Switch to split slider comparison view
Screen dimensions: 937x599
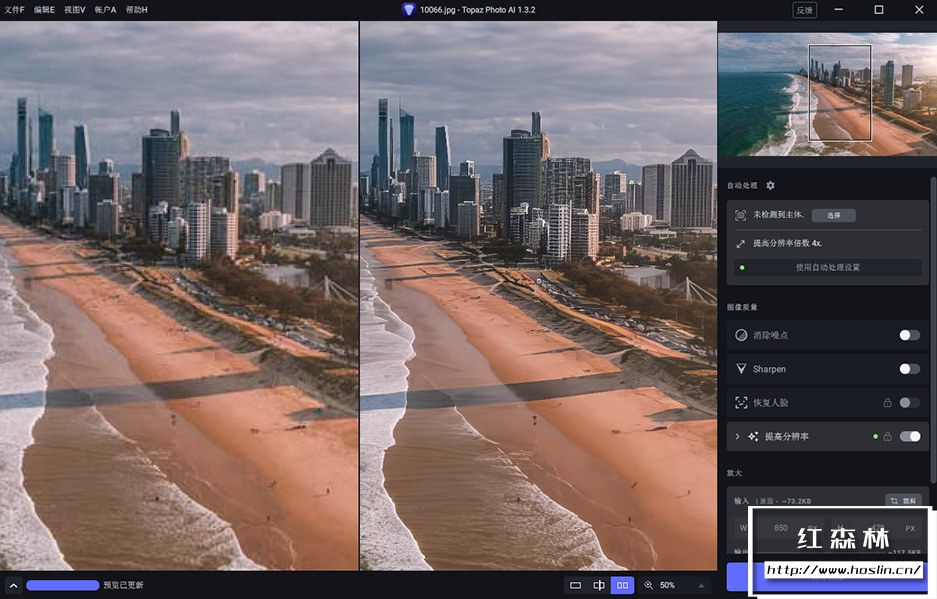coord(598,585)
